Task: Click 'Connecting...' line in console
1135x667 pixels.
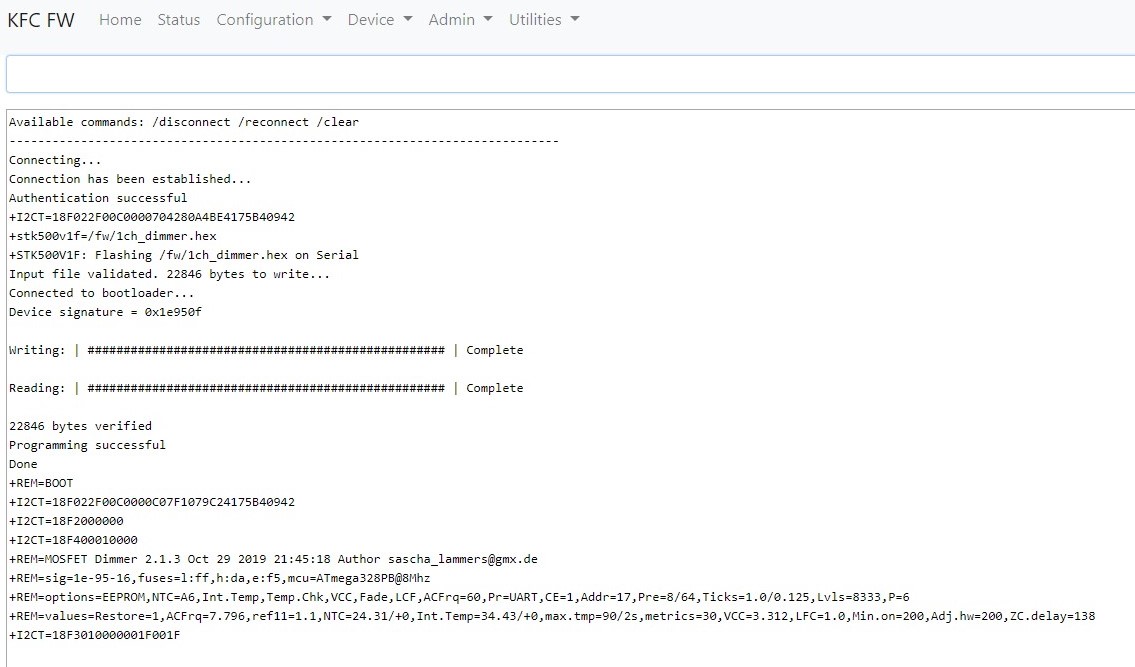Action: 55,160
